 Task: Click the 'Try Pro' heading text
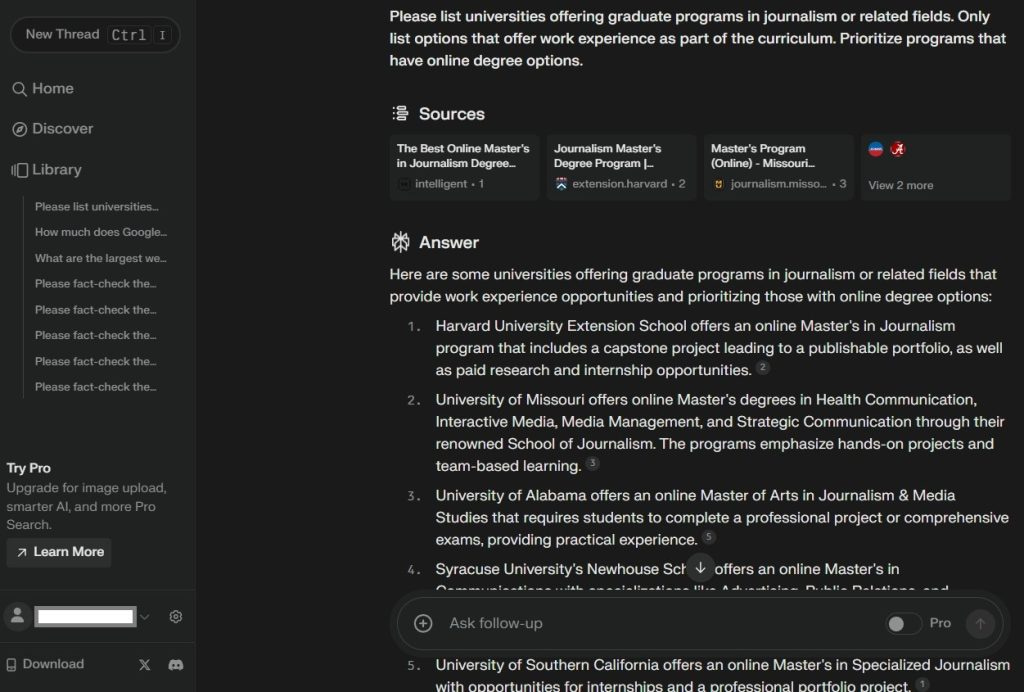click(29, 468)
